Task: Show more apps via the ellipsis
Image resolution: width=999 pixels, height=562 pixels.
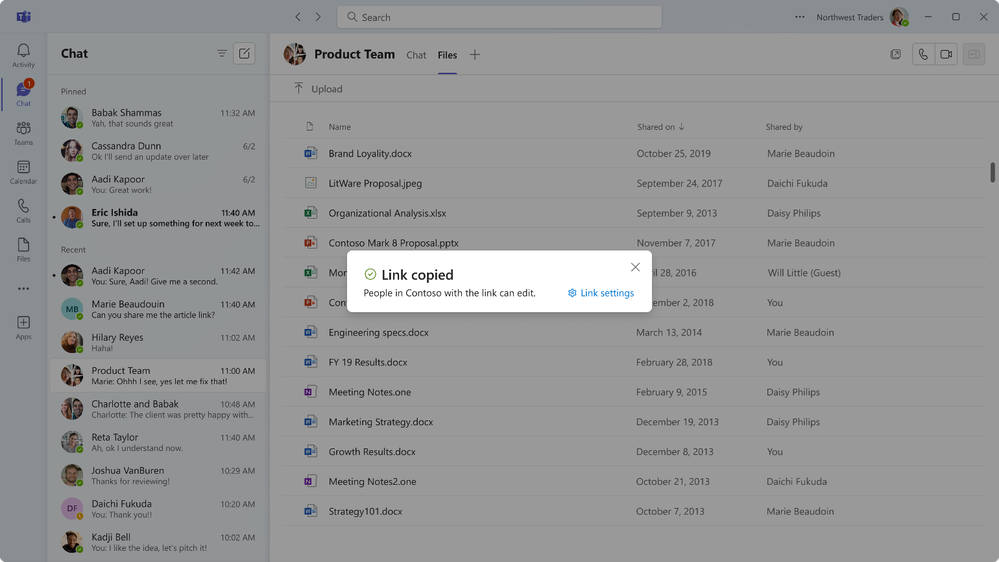Action: [23, 289]
